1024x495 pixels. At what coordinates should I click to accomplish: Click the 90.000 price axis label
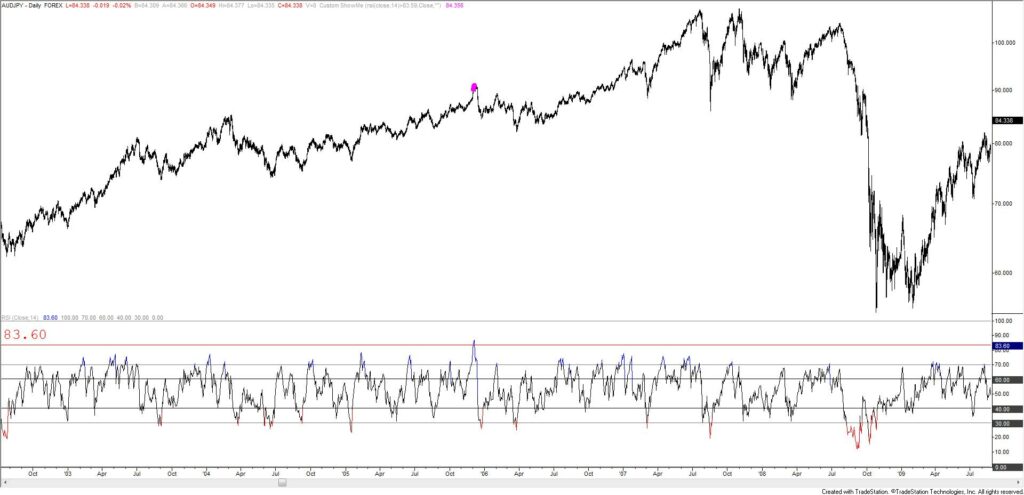point(1004,90)
